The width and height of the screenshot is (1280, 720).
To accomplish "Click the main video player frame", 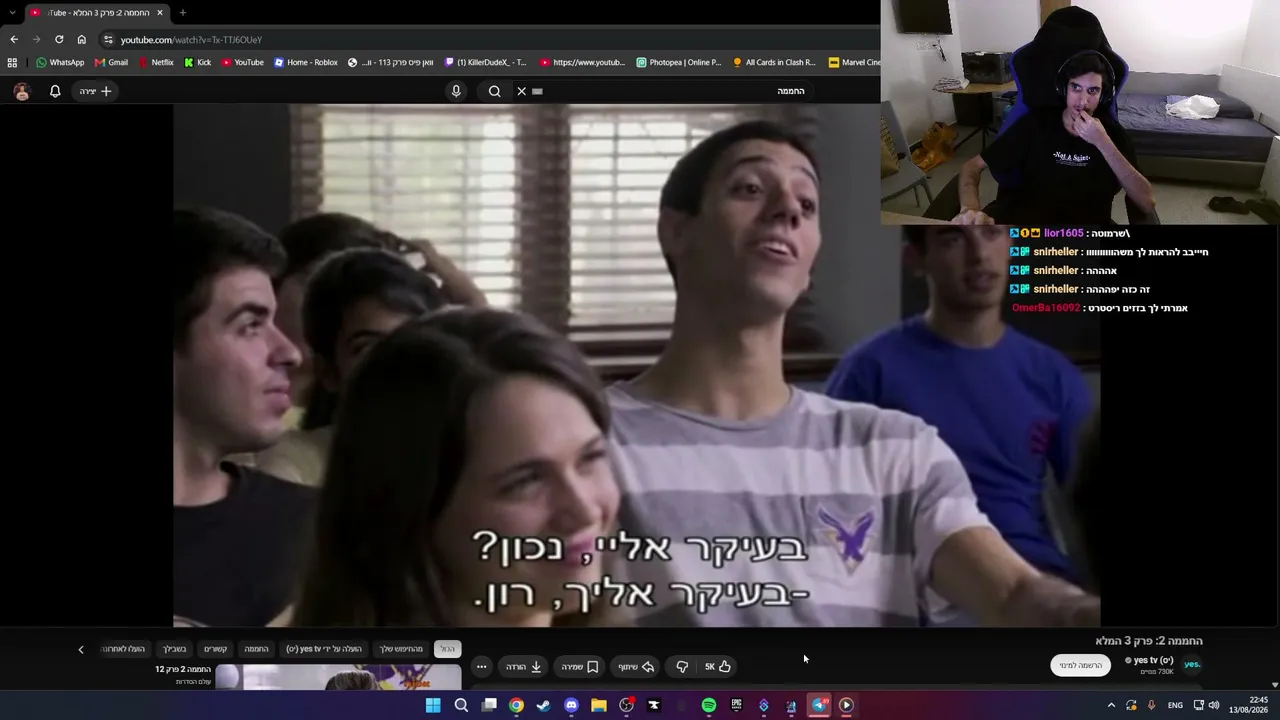I will pyautogui.click(x=636, y=366).
